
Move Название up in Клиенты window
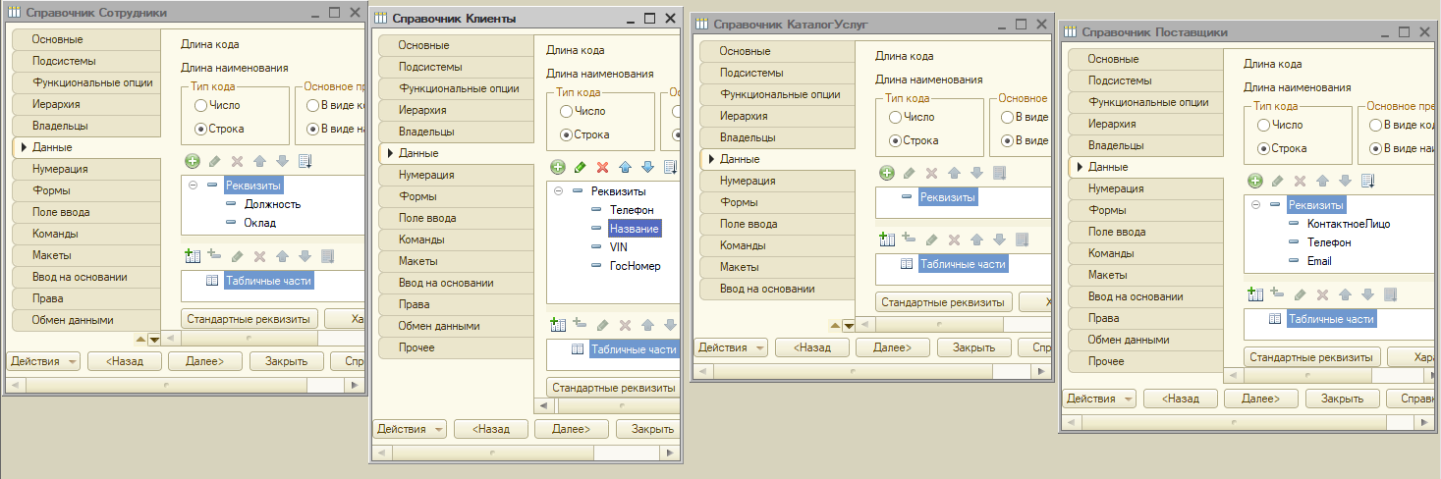(x=625, y=167)
